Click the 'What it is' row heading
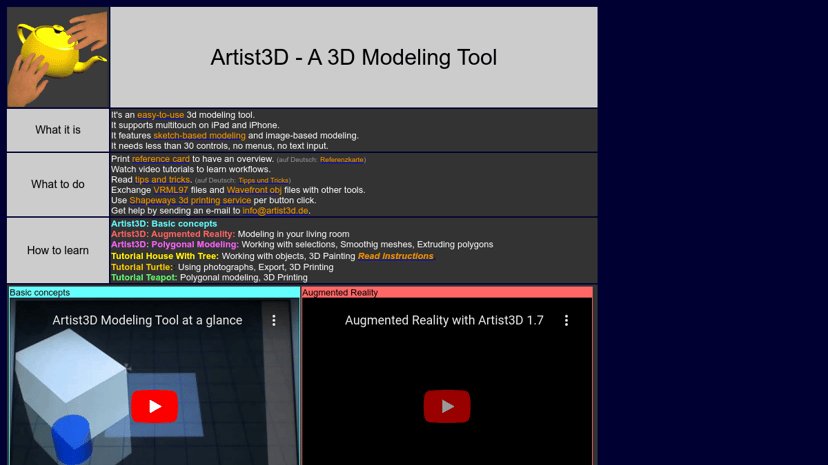 (58, 130)
